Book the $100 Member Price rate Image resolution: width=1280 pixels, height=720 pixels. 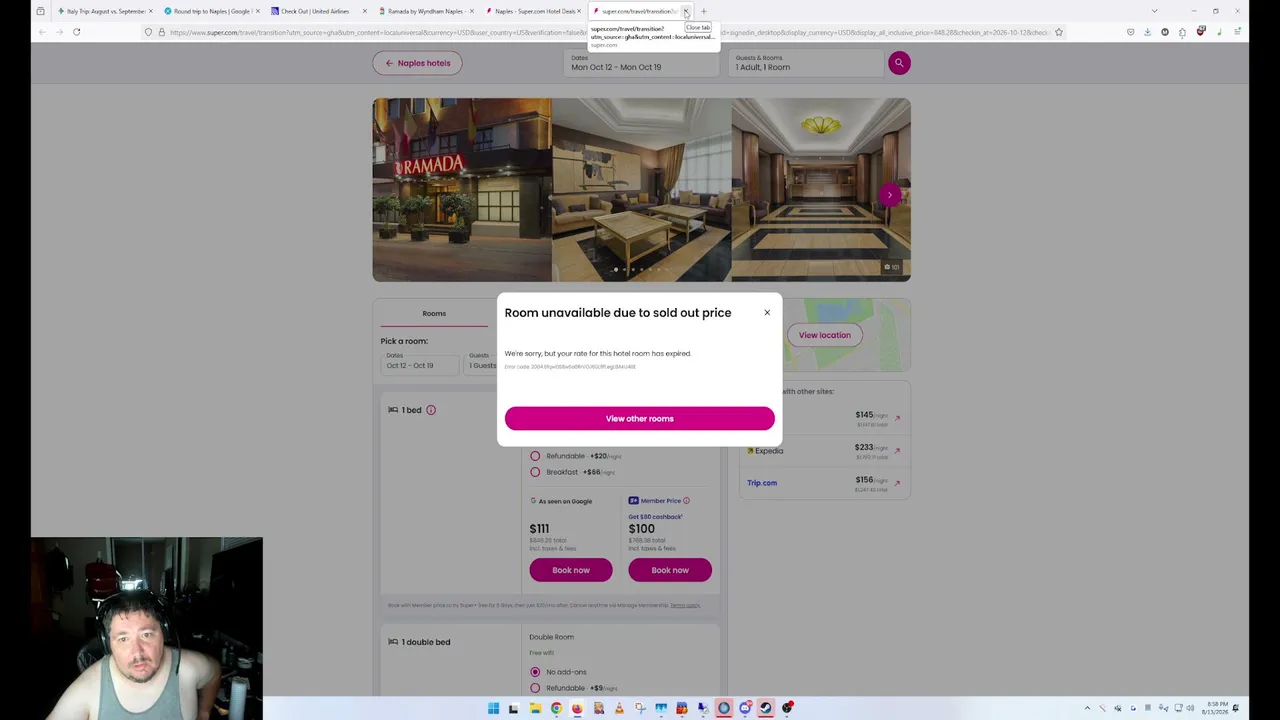(x=670, y=570)
